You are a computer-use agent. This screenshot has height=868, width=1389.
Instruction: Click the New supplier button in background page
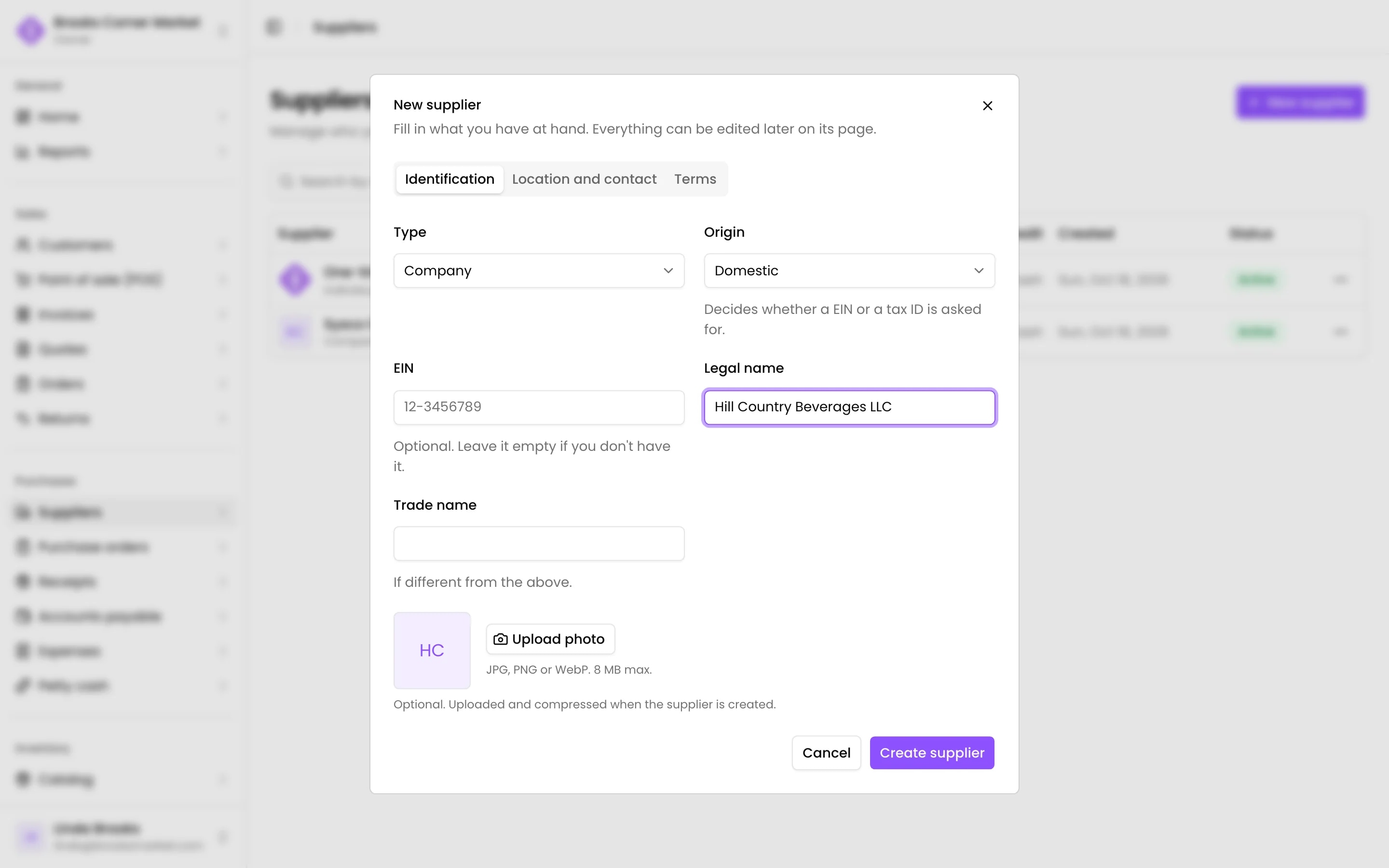pyautogui.click(x=1300, y=102)
